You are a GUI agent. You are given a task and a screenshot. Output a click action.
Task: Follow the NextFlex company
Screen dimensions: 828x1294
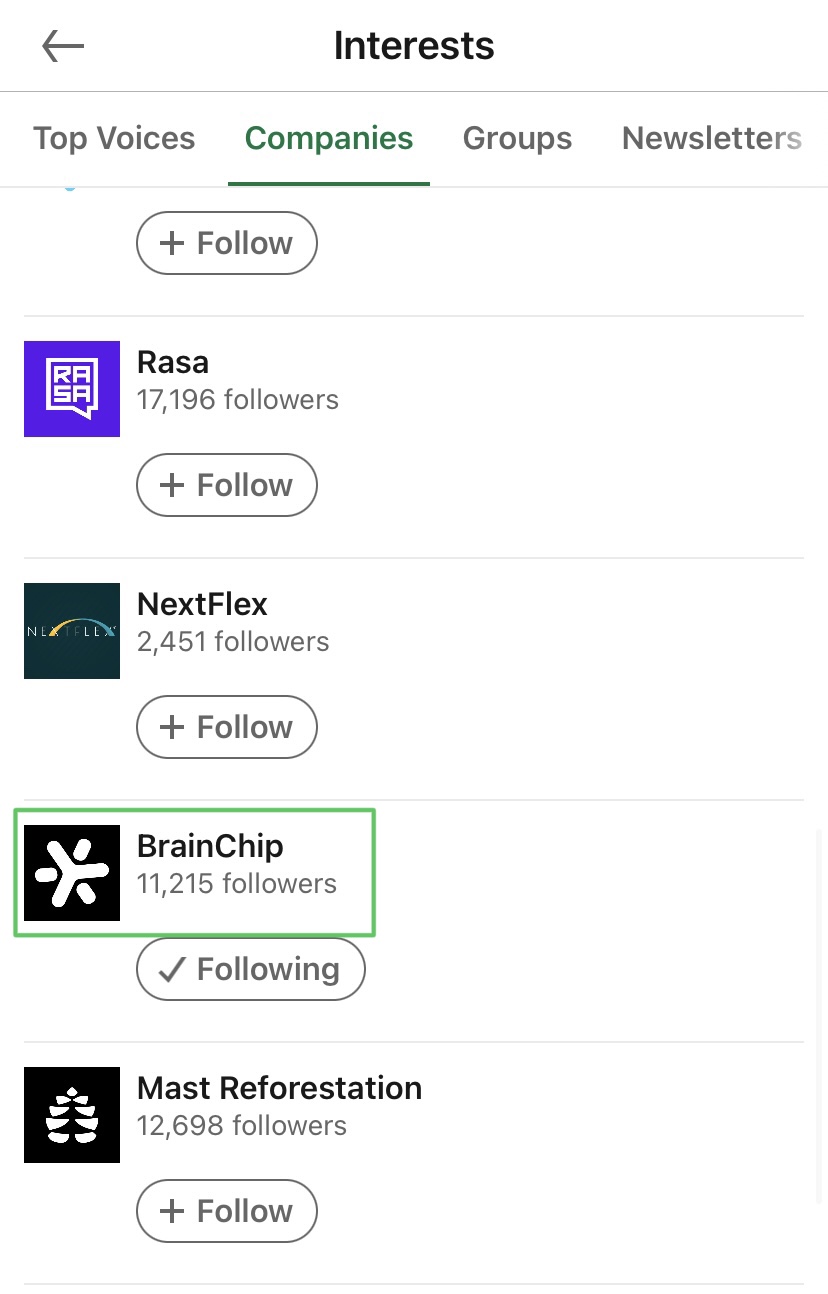(227, 727)
